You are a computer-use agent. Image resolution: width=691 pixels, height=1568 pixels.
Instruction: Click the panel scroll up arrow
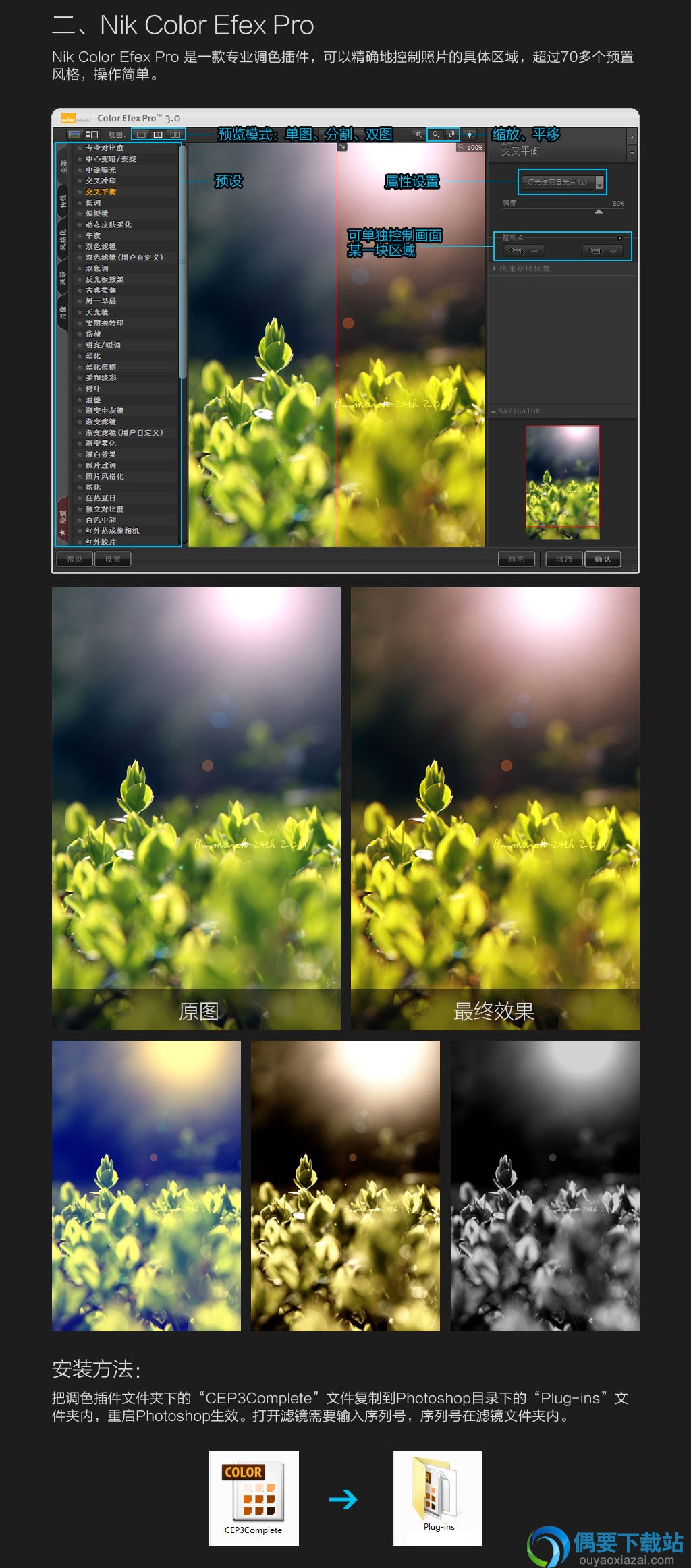tap(632, 137)
